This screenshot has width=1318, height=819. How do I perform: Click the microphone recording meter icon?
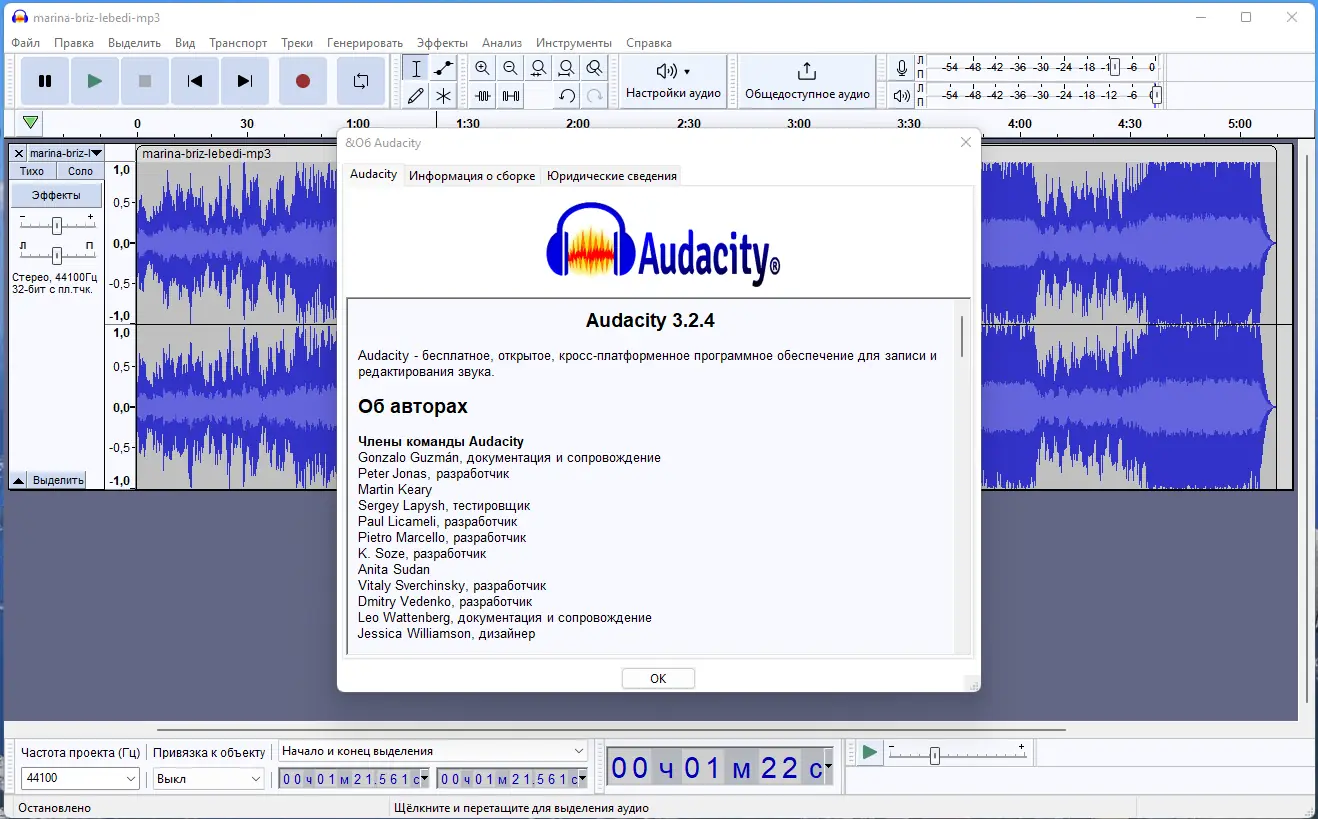[902, 68]
